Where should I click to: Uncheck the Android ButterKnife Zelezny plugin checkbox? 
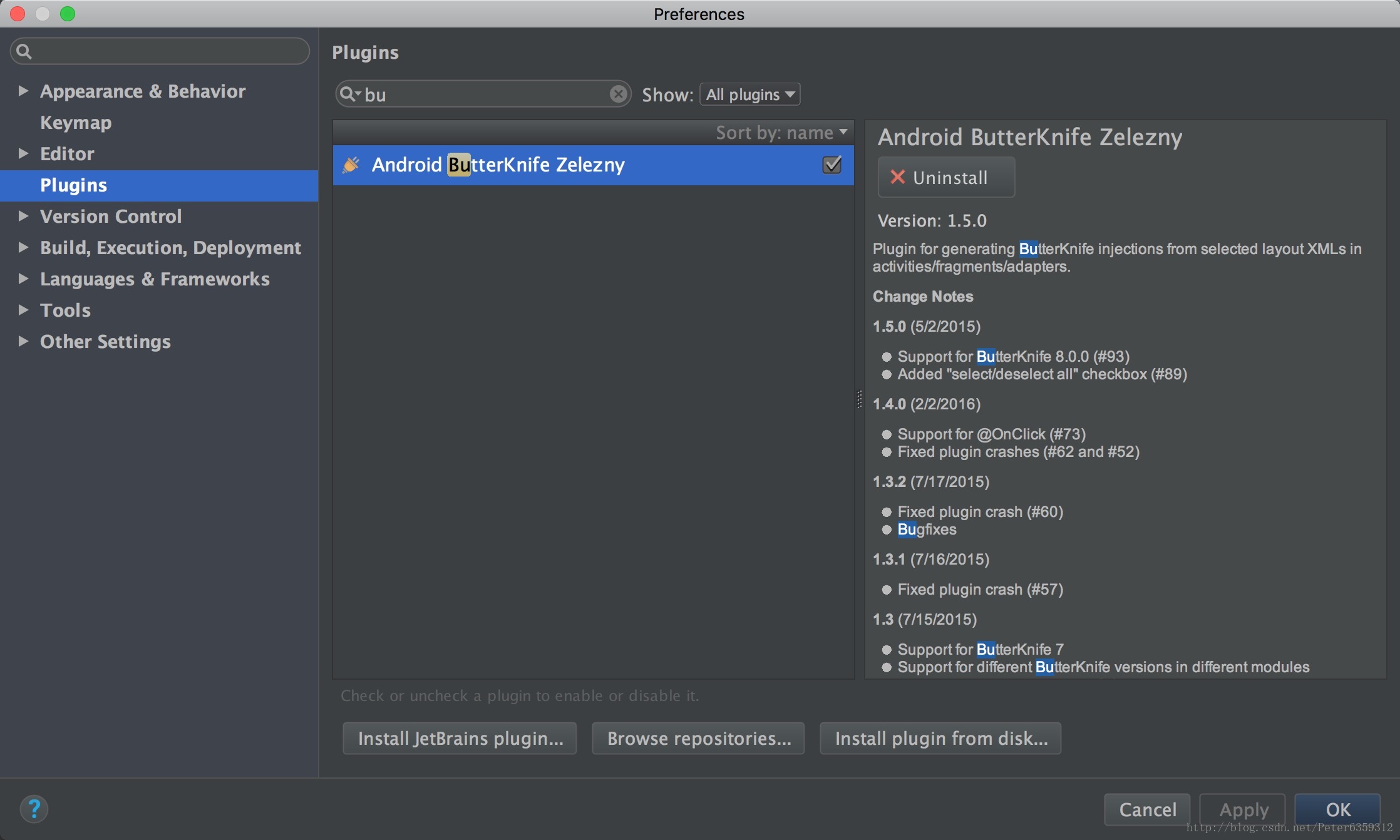tap(831, 165)
